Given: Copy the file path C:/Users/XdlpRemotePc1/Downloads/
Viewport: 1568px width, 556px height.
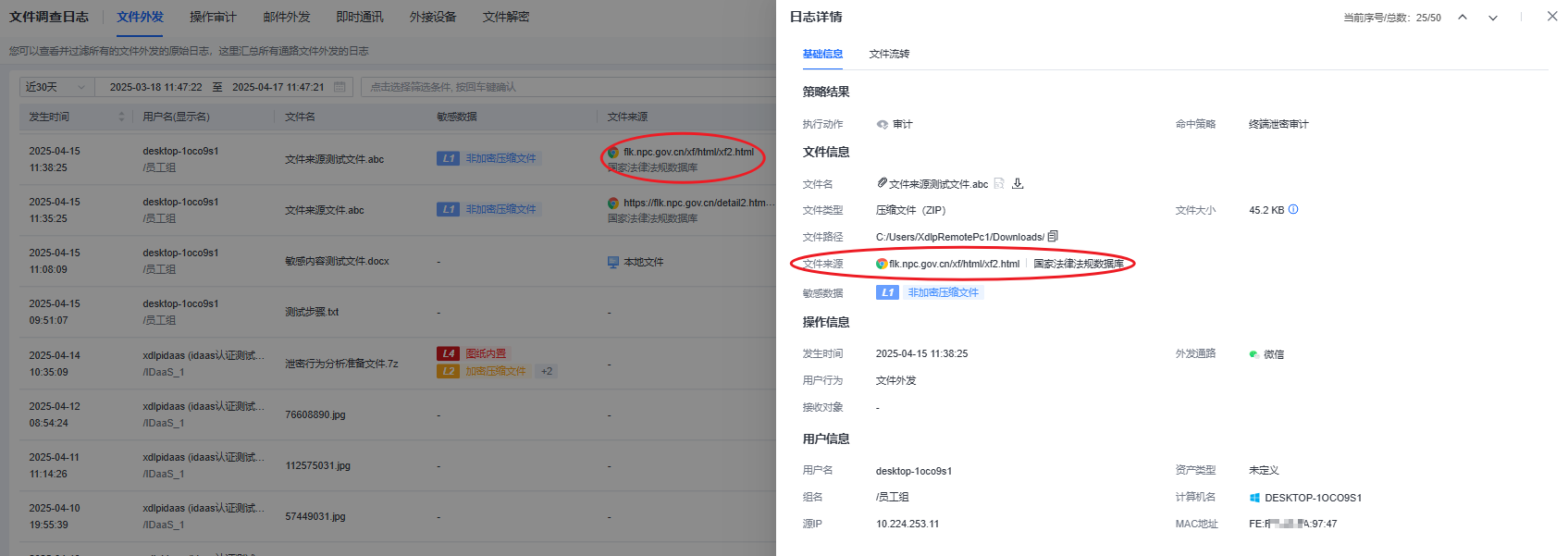Looking at the screenshot, I should (x=1053, y=237).
